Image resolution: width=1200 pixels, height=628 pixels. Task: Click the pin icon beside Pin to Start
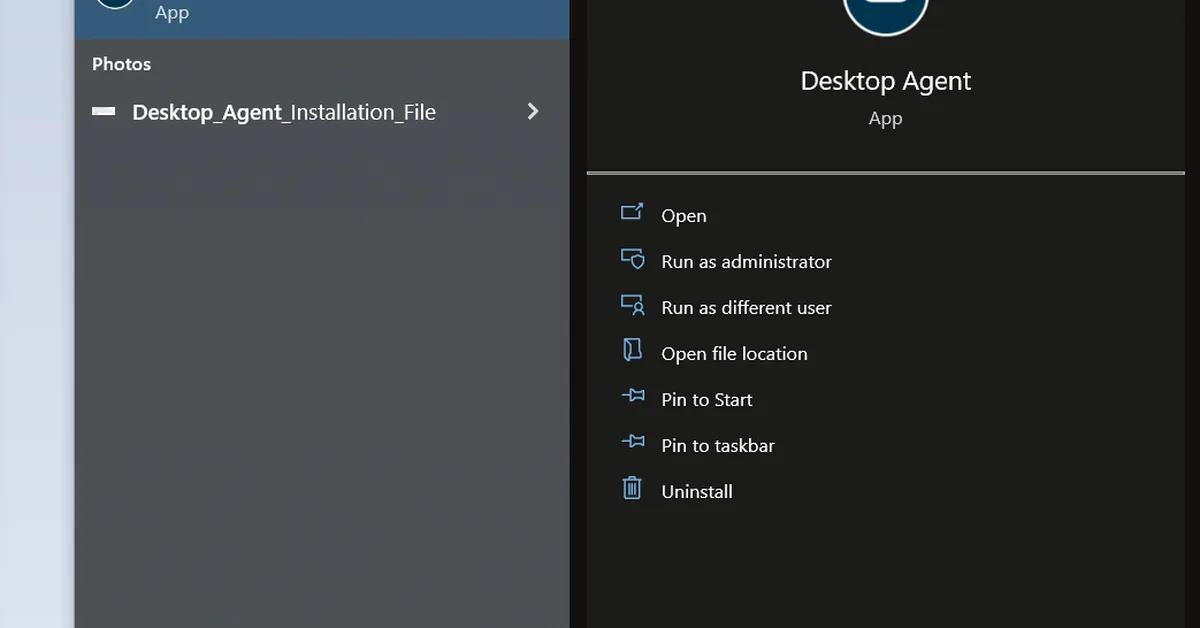click(x=632, y=397)
